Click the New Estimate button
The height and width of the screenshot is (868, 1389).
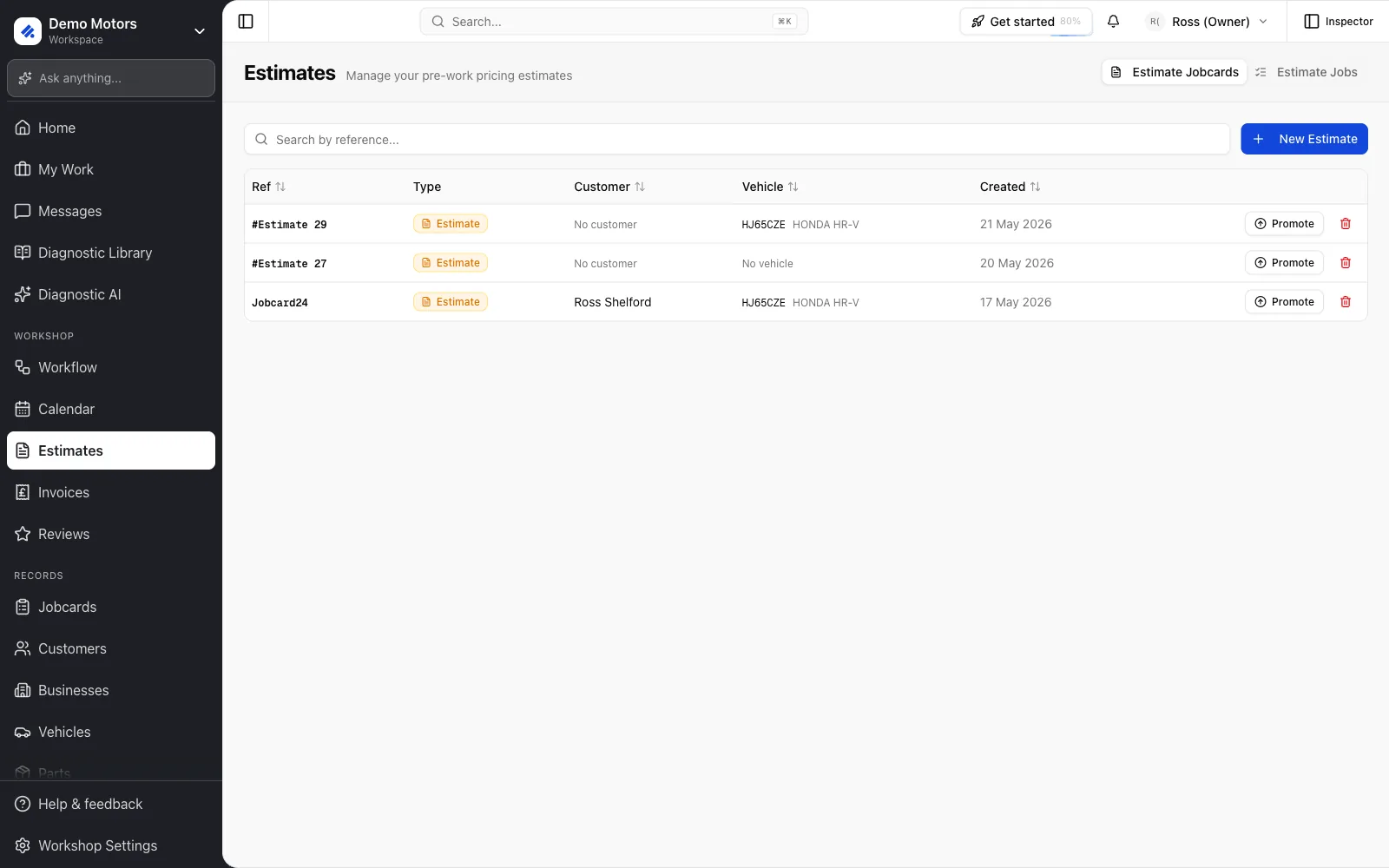(x=1304, y=139)
